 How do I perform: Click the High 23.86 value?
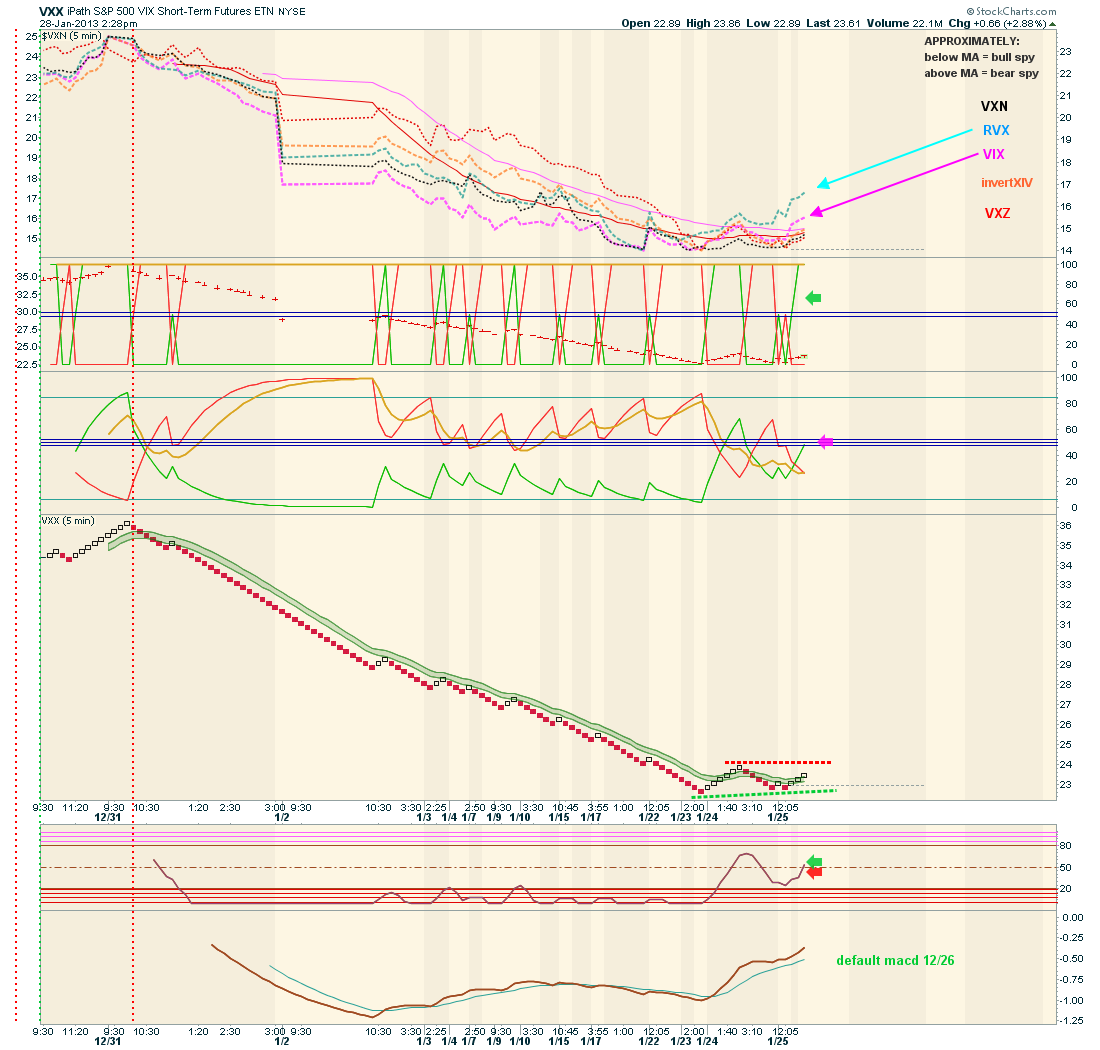click(x=713, y=23)
